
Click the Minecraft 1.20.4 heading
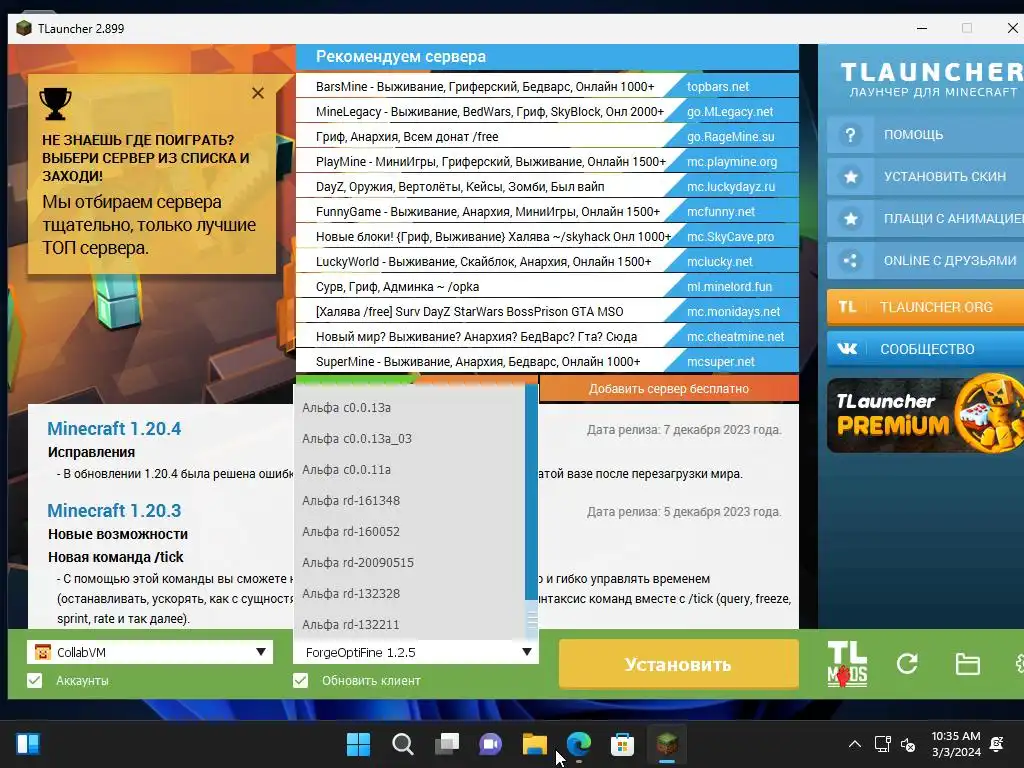(114, 429)
